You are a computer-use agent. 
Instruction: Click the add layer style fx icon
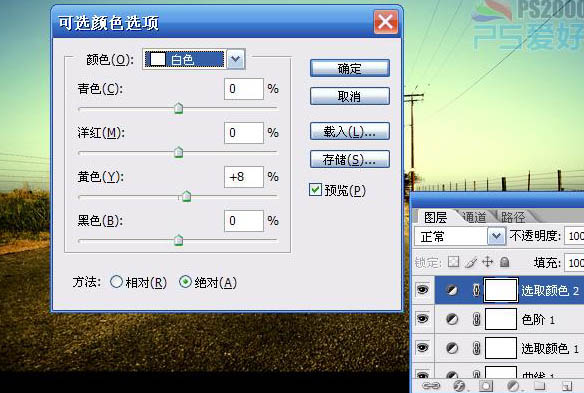(459, 386)
